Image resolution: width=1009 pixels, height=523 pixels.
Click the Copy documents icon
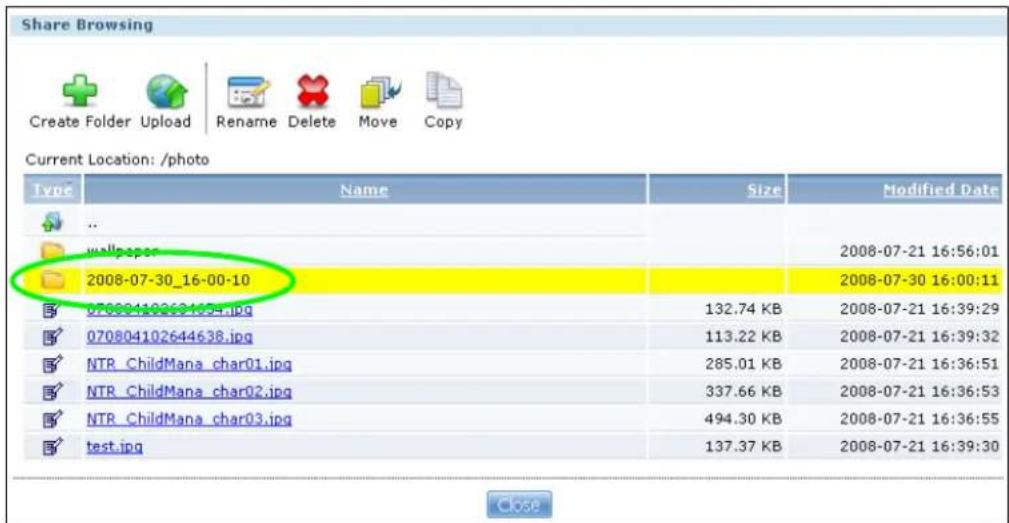[444, 90]
